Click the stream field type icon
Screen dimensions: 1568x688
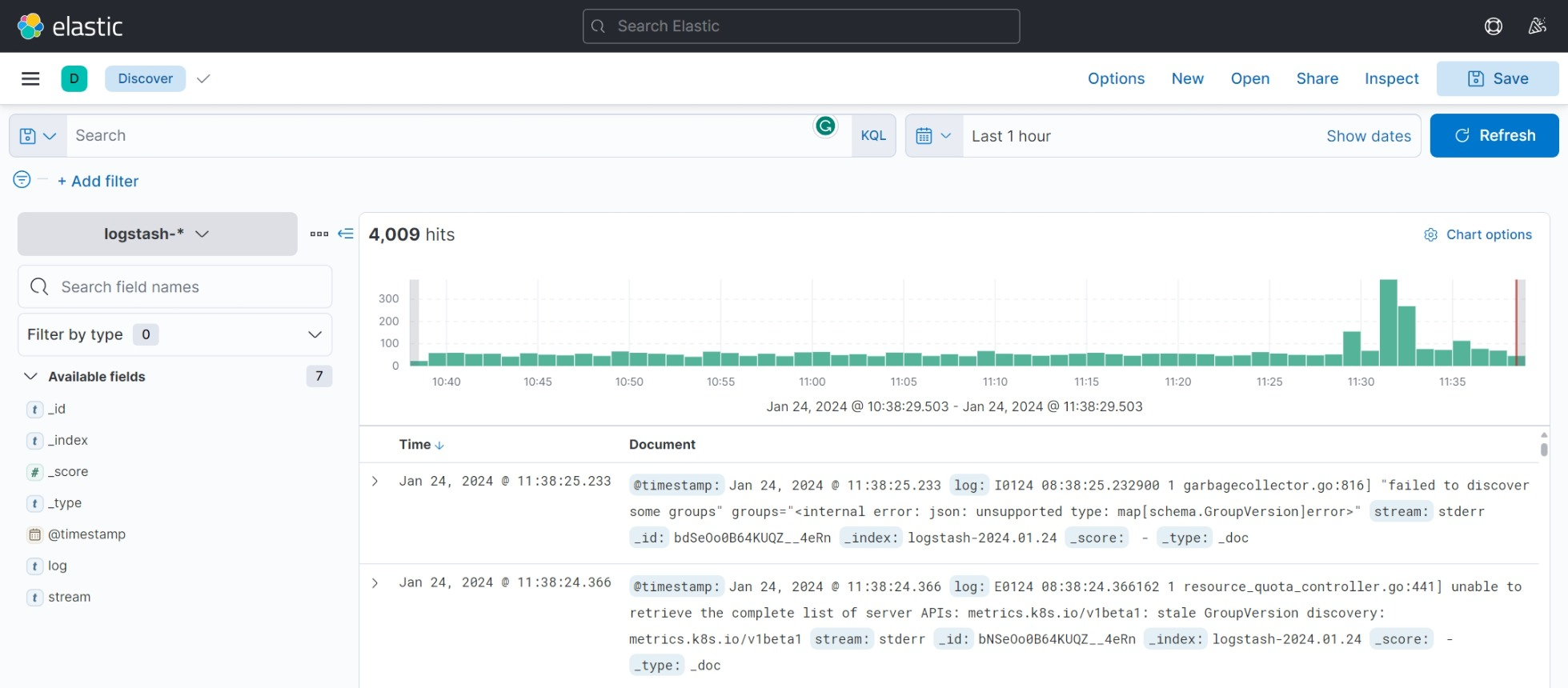click(34, 598)
